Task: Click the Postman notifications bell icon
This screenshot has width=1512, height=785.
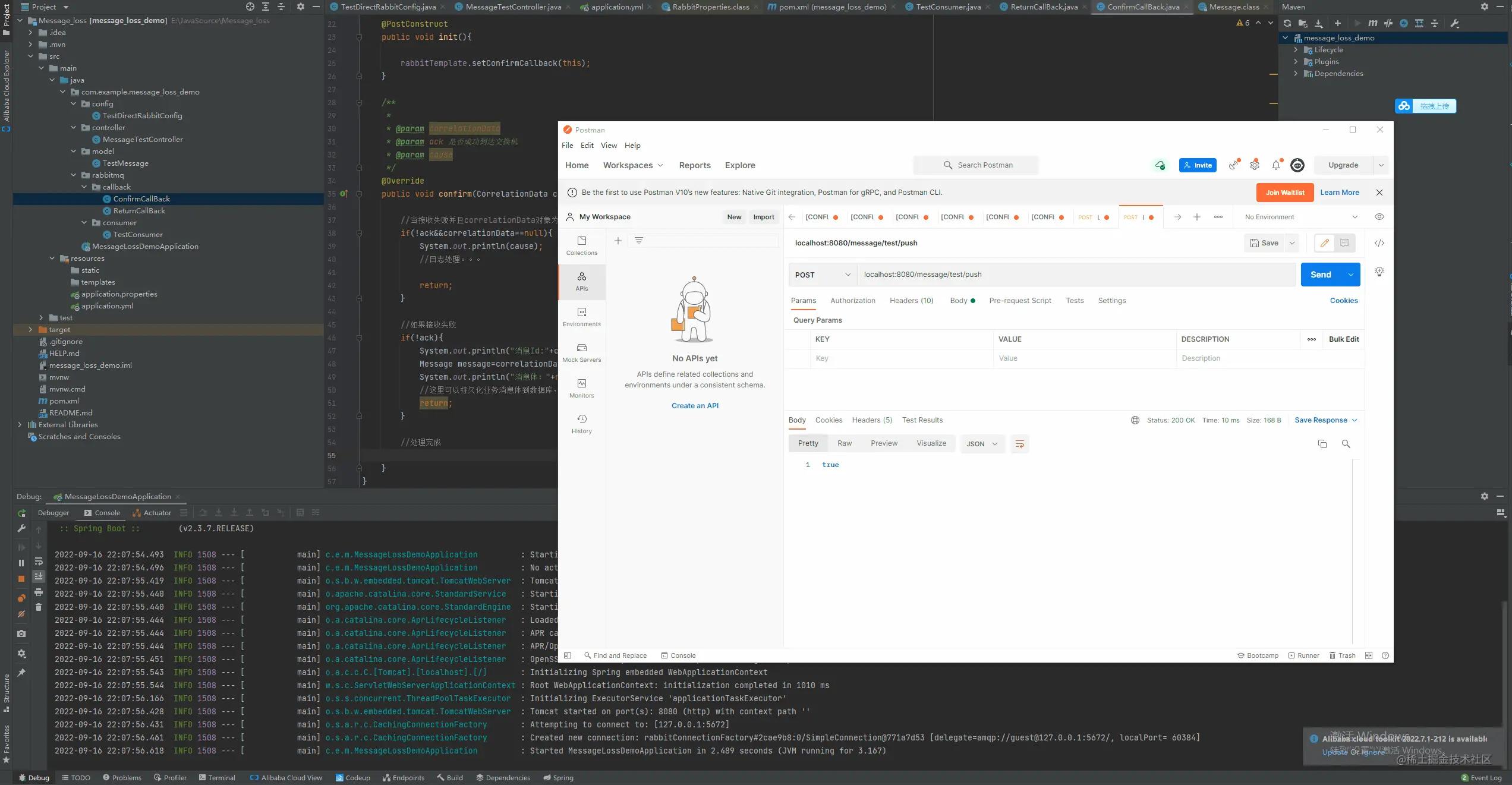Action: (1275, 165)
